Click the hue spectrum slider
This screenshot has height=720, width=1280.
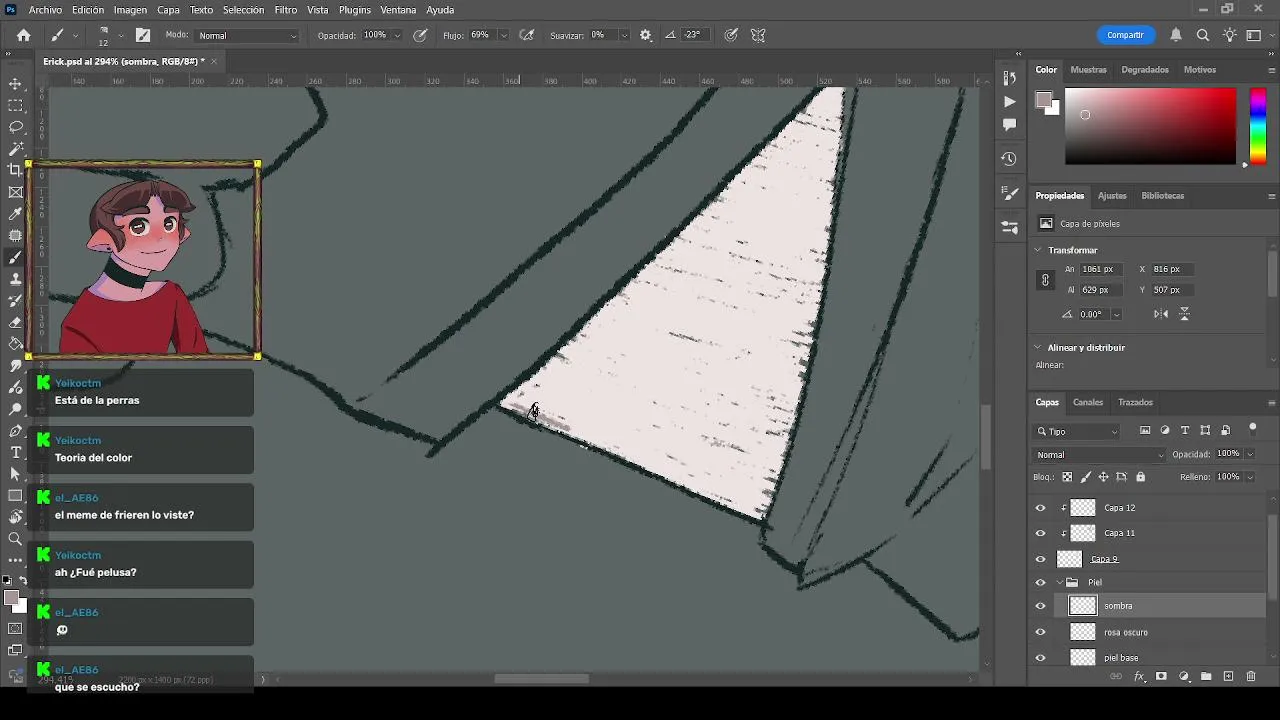coord(1258,126)
